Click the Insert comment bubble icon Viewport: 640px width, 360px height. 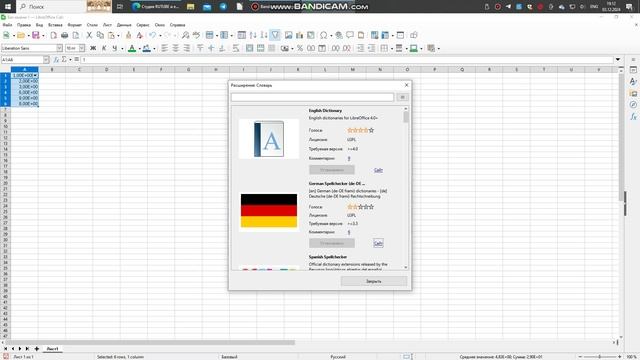tap(350, 35)
